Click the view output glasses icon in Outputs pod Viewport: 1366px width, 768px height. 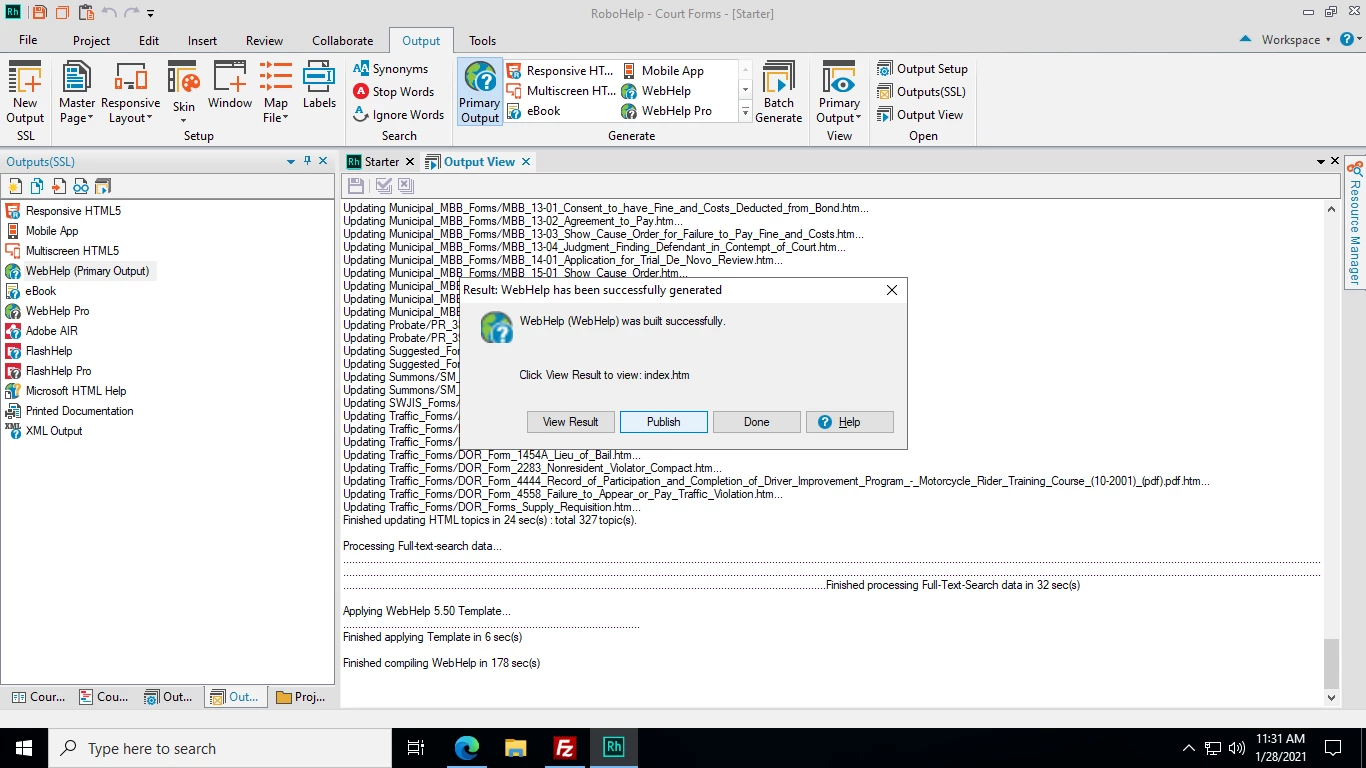[x=81, y=186]
